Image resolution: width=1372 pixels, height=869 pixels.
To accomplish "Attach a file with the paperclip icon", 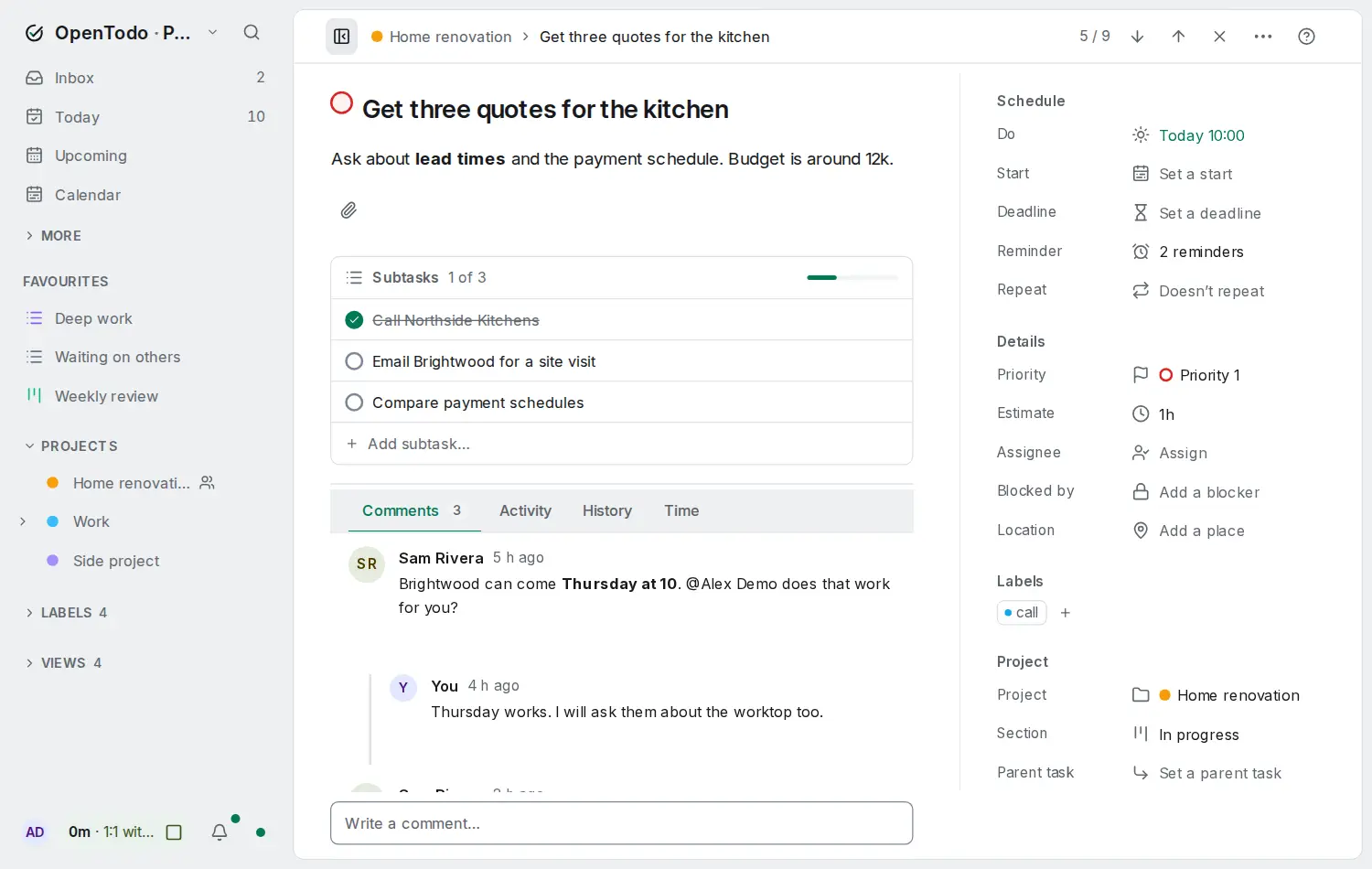I will pyautogui.click(x=348, y=210).
